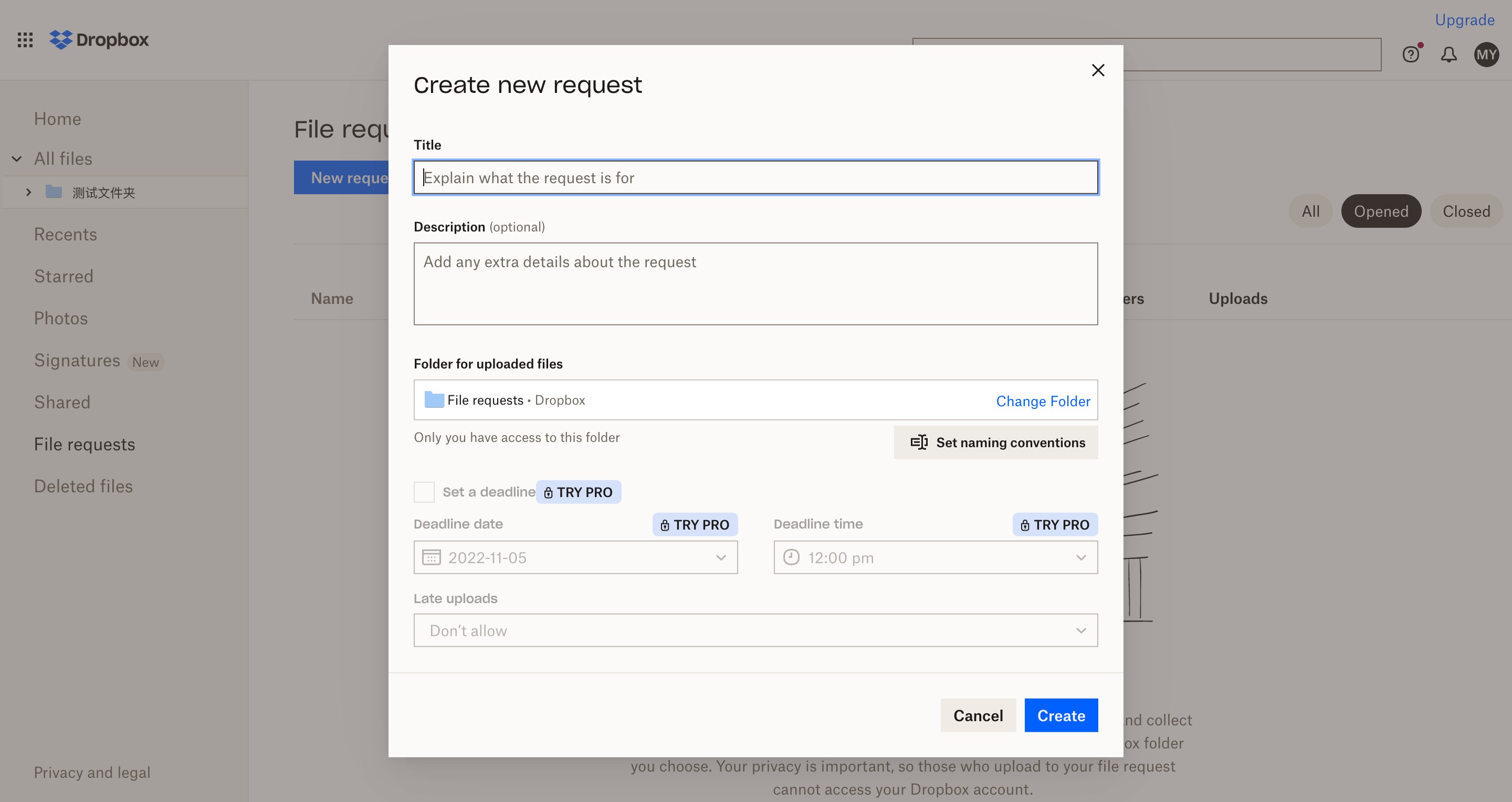Click TRY PRO badge above Deadline date

(695, 524)
